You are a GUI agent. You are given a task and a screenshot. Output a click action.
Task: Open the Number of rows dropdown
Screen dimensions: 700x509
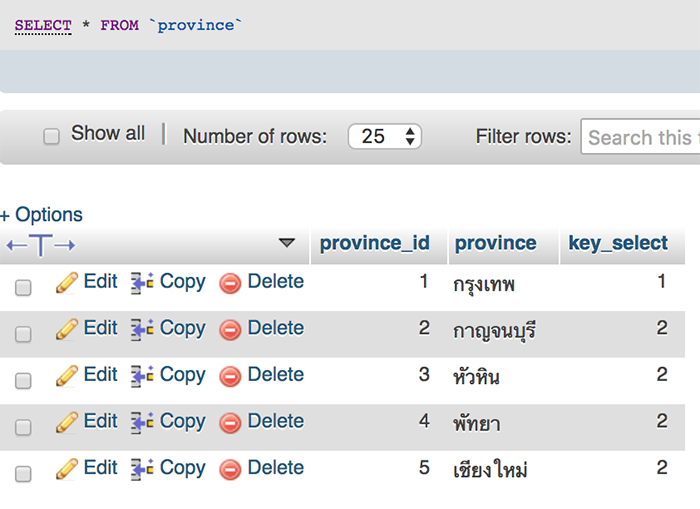coord(385,136)
